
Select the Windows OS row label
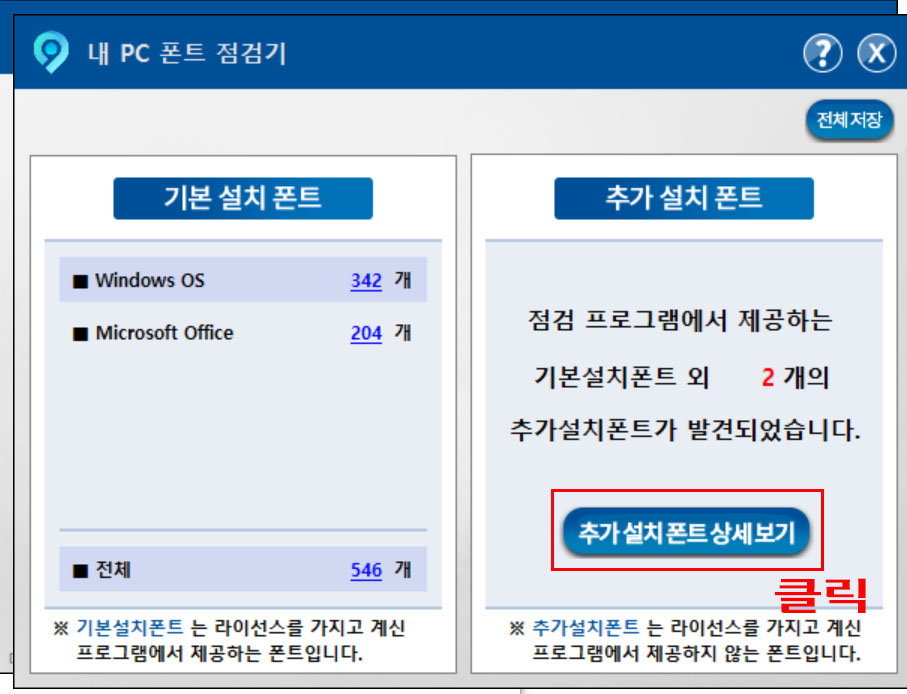coord(150,280)
